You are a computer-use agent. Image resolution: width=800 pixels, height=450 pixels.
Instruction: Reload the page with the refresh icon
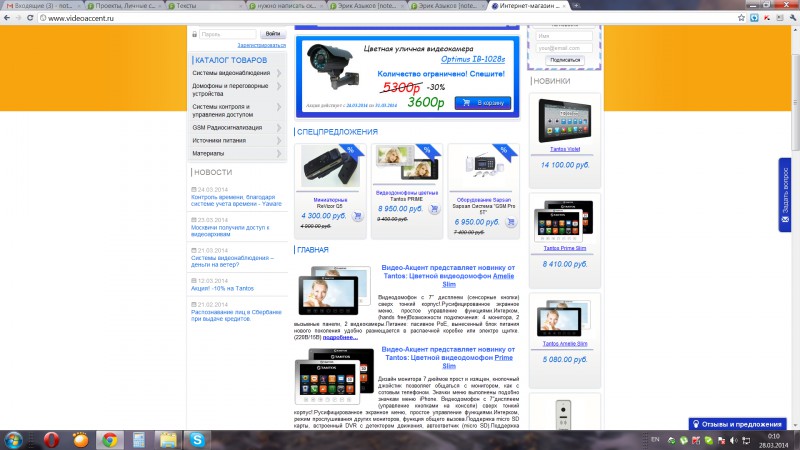pos(30,18)
